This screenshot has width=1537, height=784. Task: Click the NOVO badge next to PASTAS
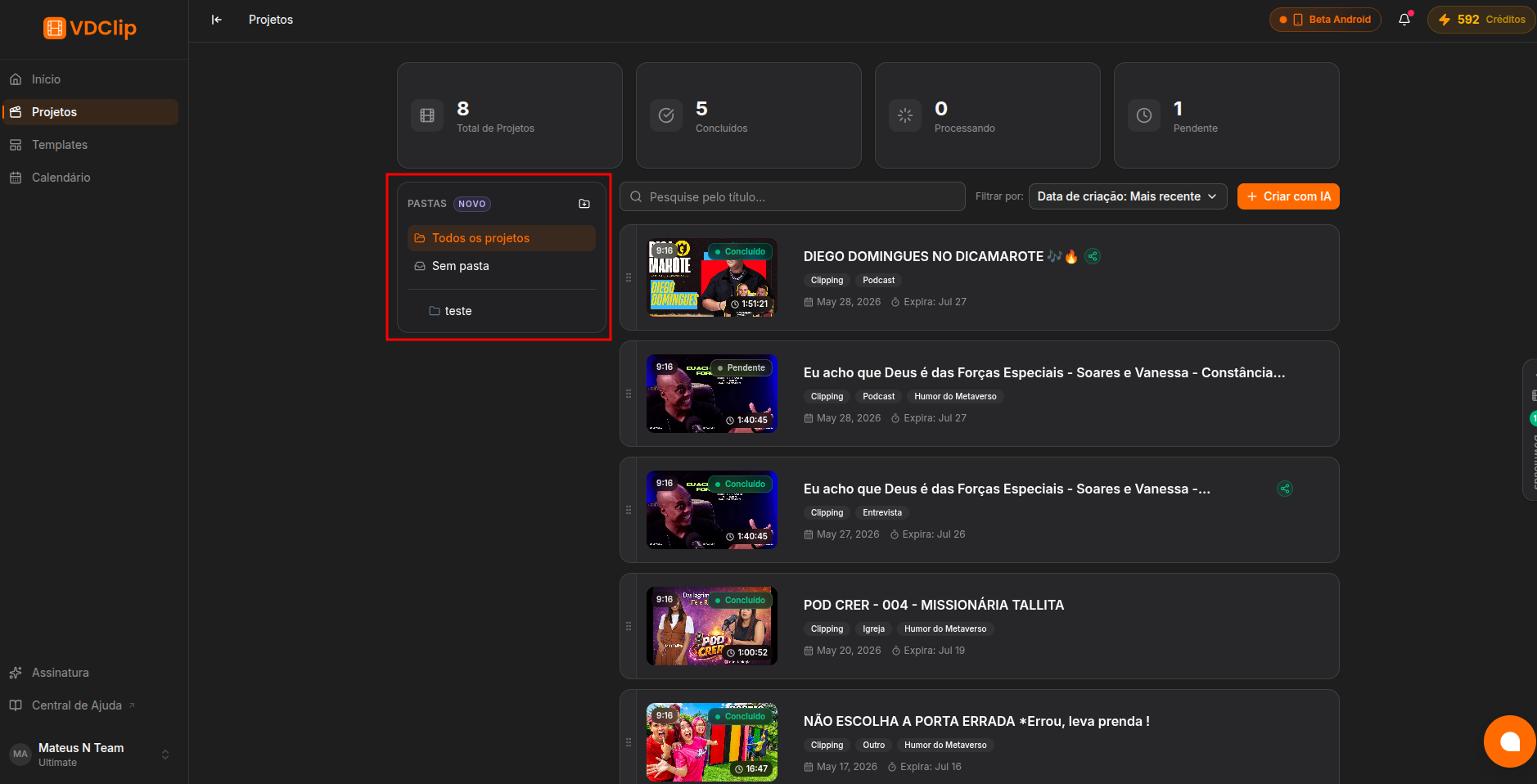tap(472, 204)
